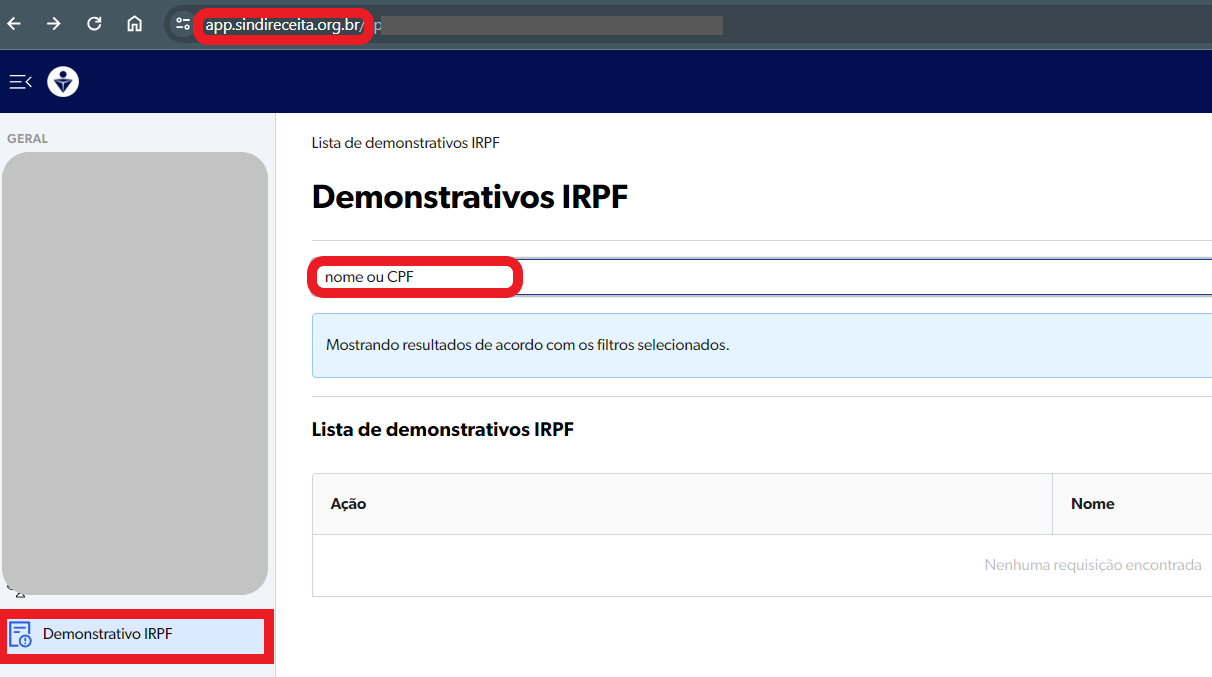1212x677 pixels.
Task: Click the 'Demonstrativos IRPF' page heading
Action: [x=470, y=197]
